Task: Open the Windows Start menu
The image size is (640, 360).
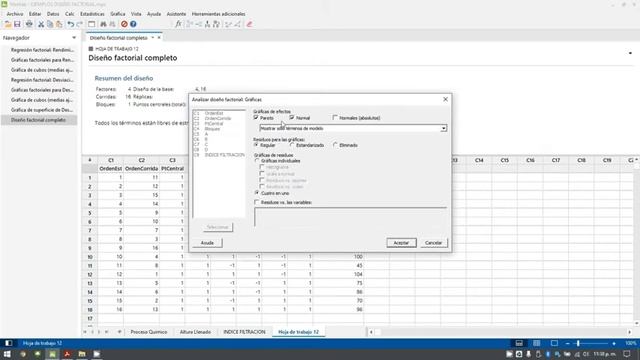Action: pos(7,354)
